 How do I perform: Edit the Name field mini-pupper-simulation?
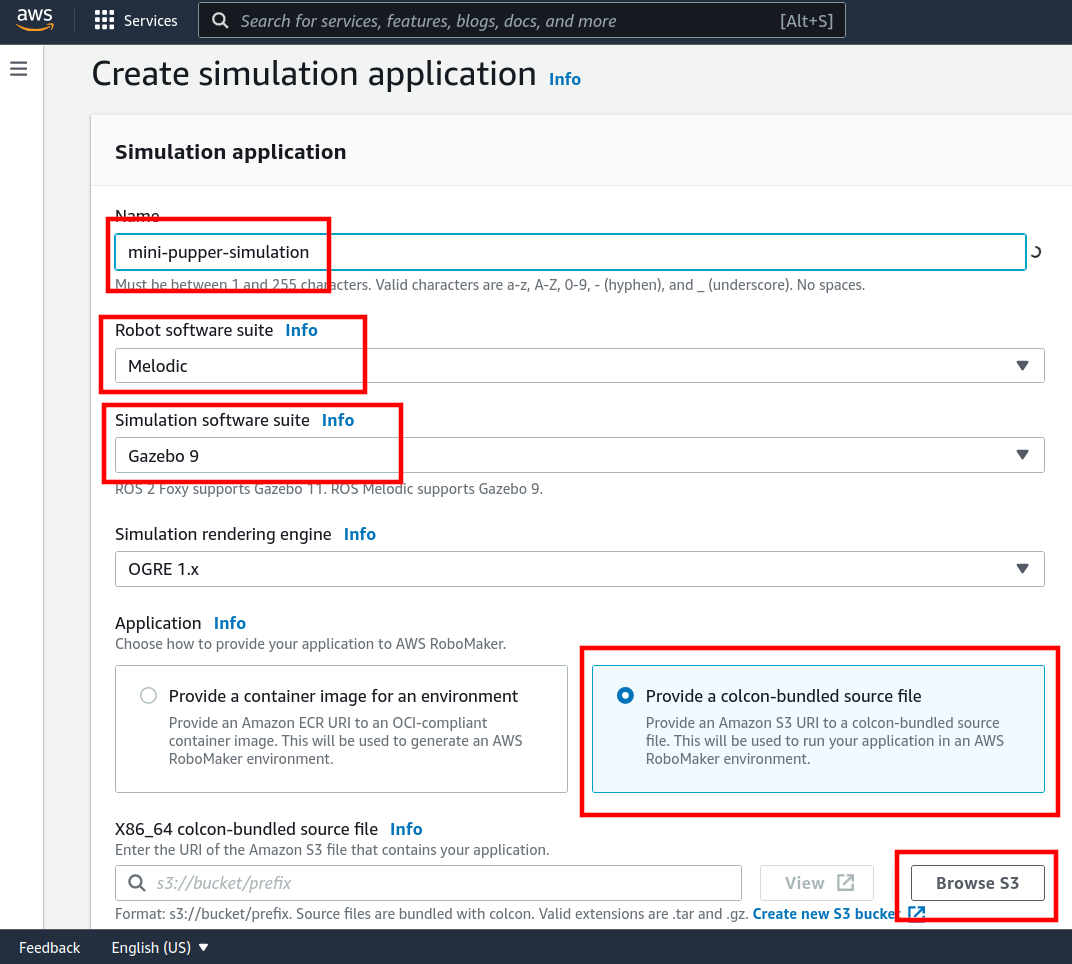[570, 252]
